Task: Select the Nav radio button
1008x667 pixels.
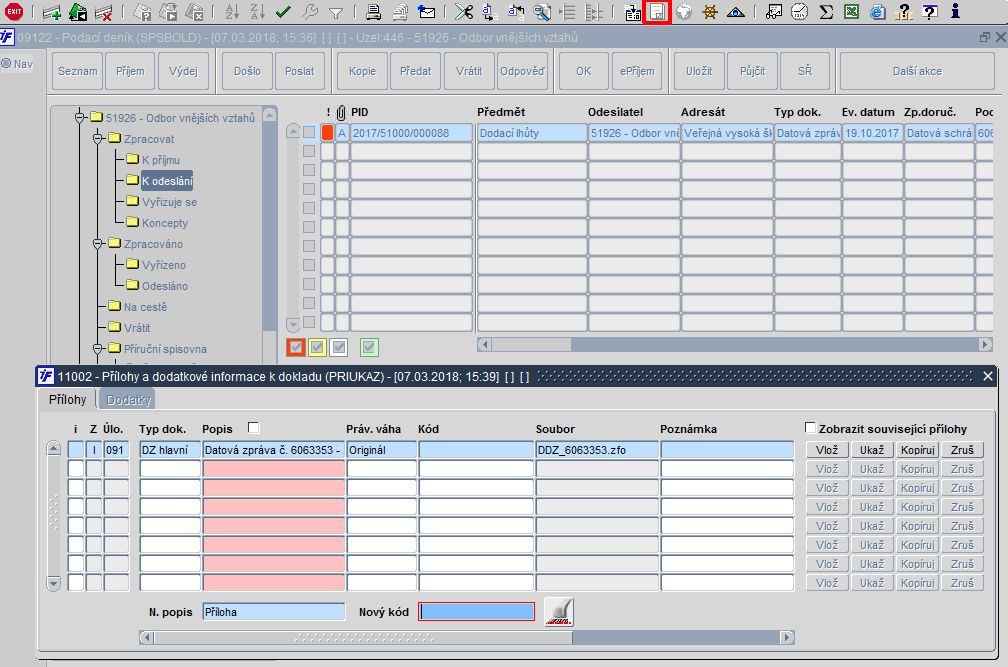Action: (x=6, y=64)
